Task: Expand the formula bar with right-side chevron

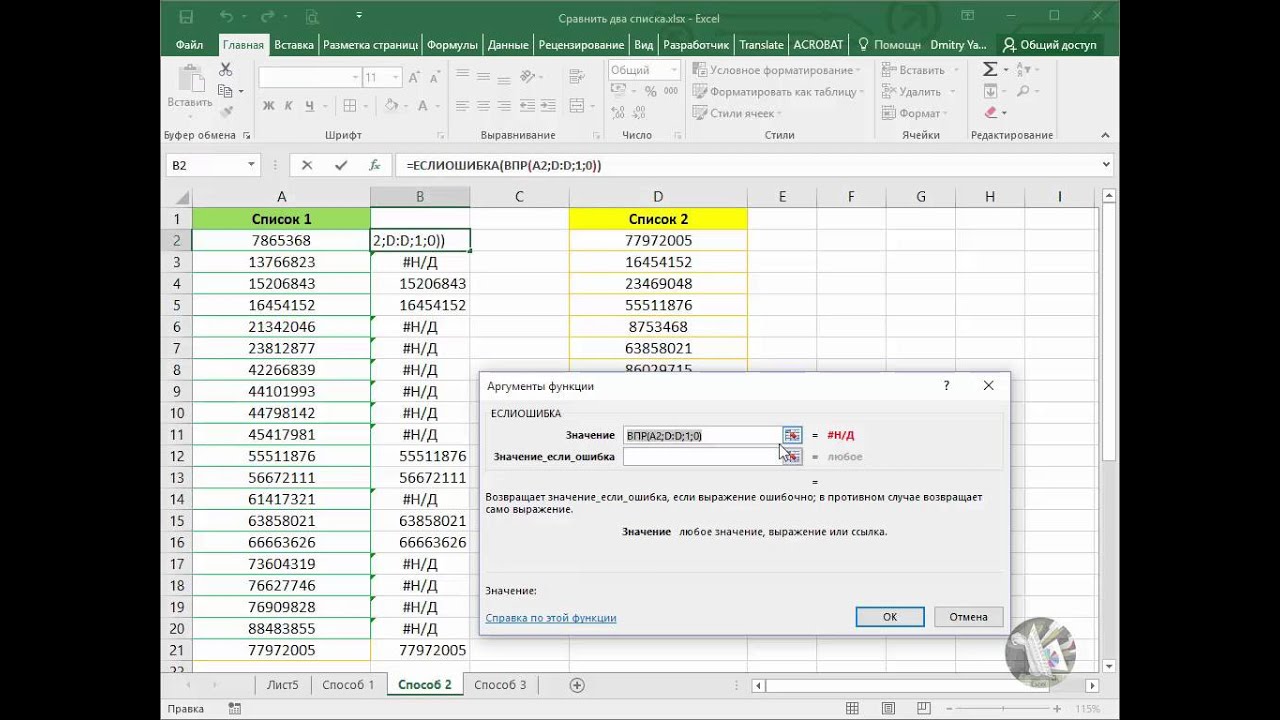Action: (x=1106, y=165)
